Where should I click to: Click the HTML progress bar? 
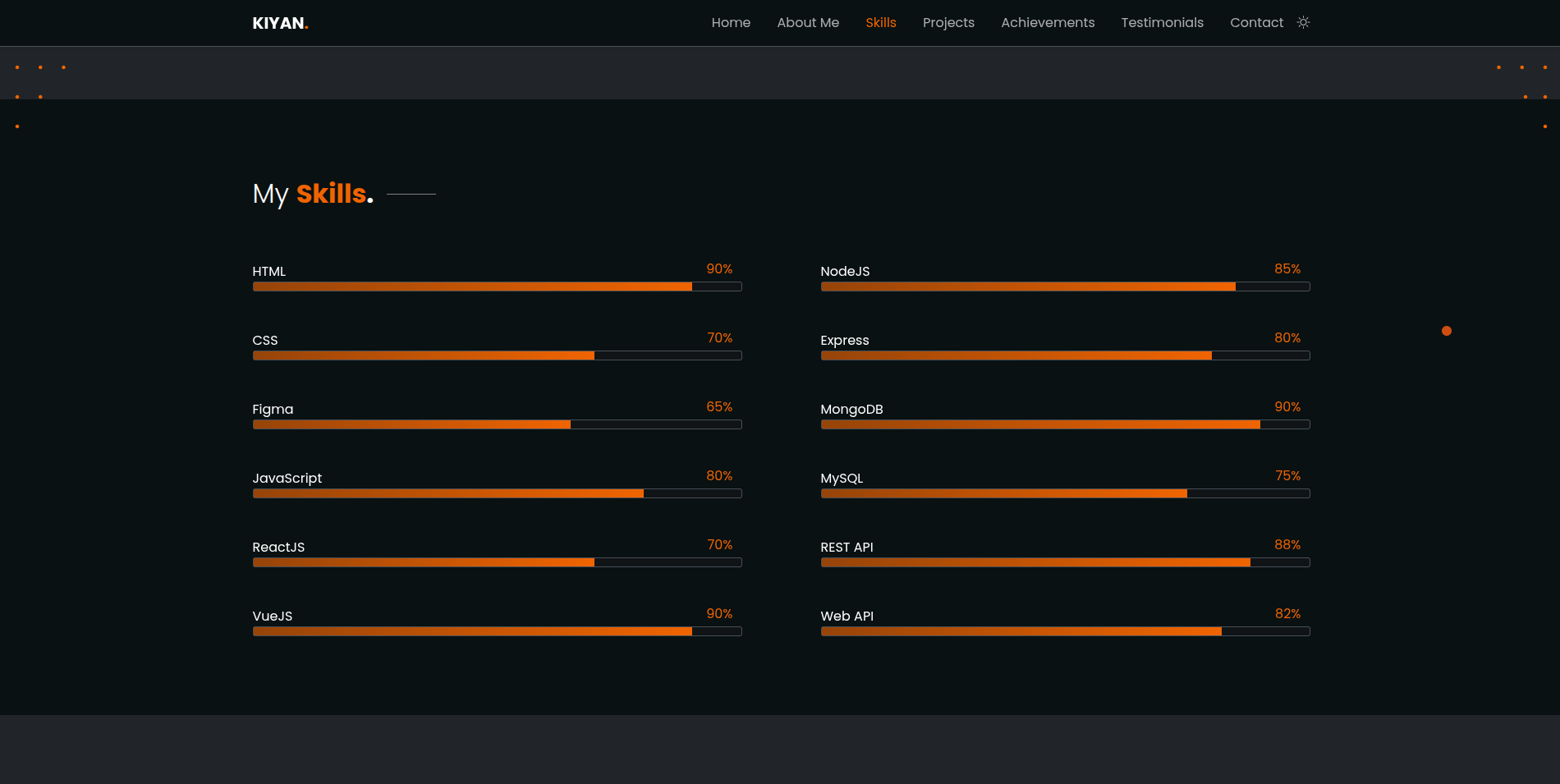497,287
